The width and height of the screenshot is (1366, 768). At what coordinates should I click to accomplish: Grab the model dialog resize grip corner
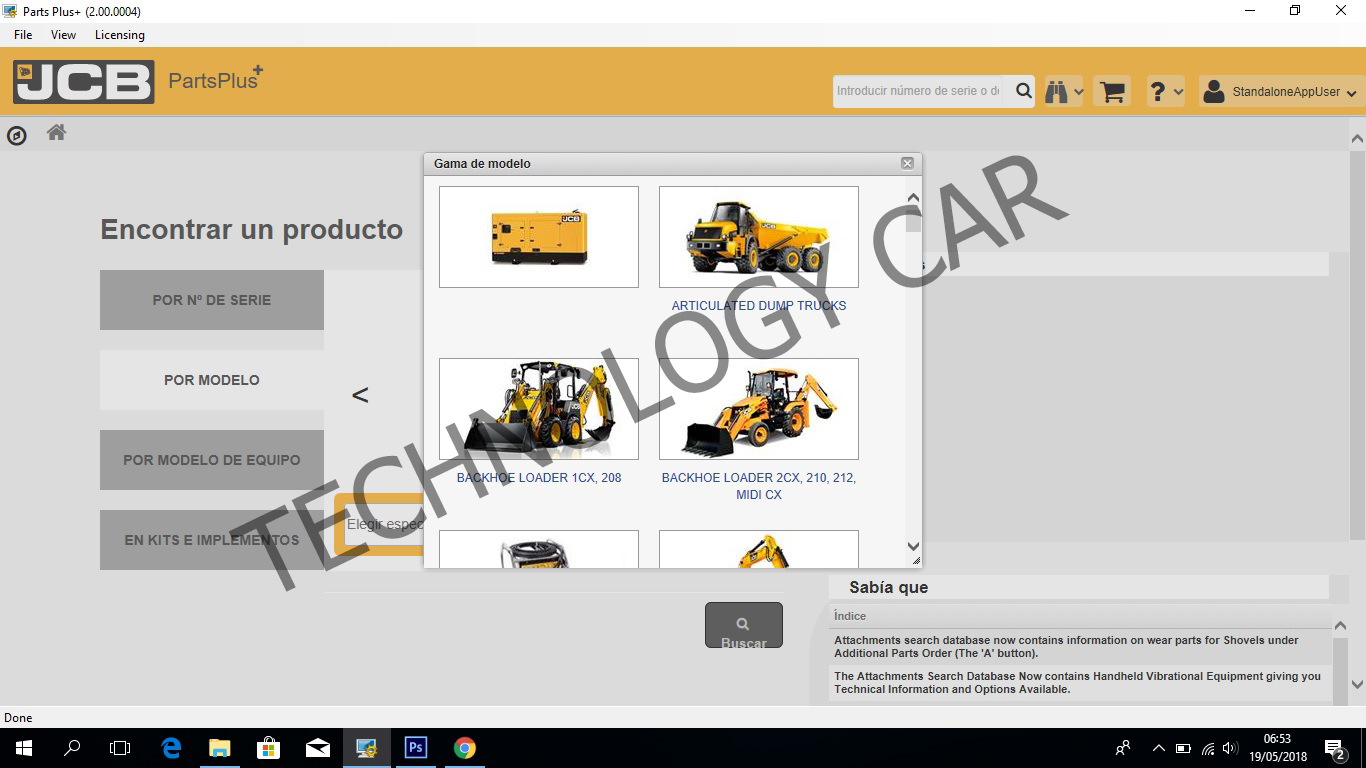915,562
